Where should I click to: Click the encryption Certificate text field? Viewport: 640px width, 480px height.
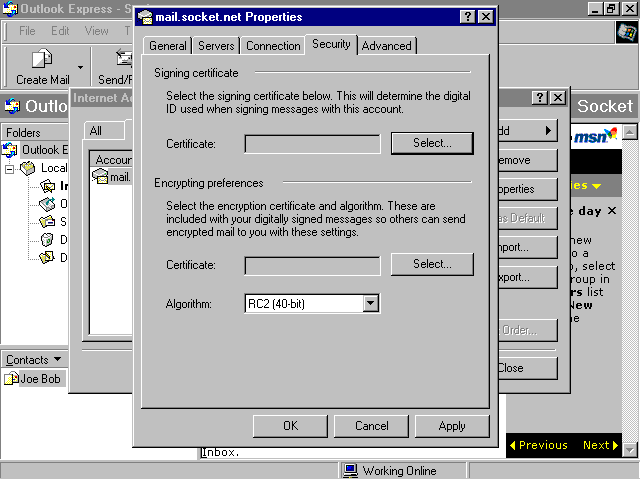313,266
